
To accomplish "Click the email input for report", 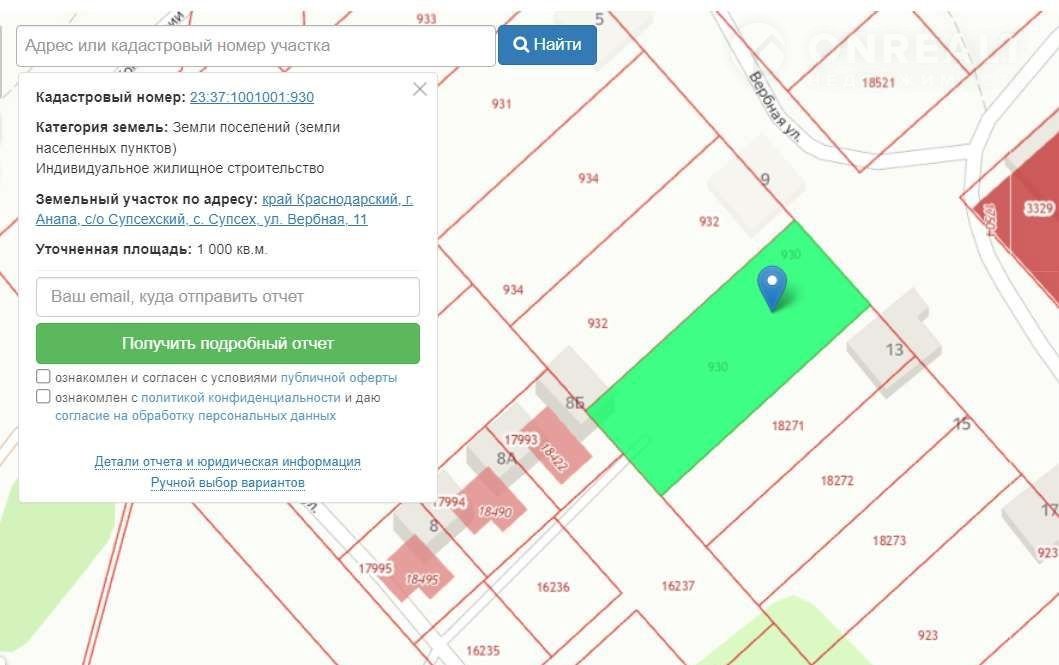I will click(228, 297).
